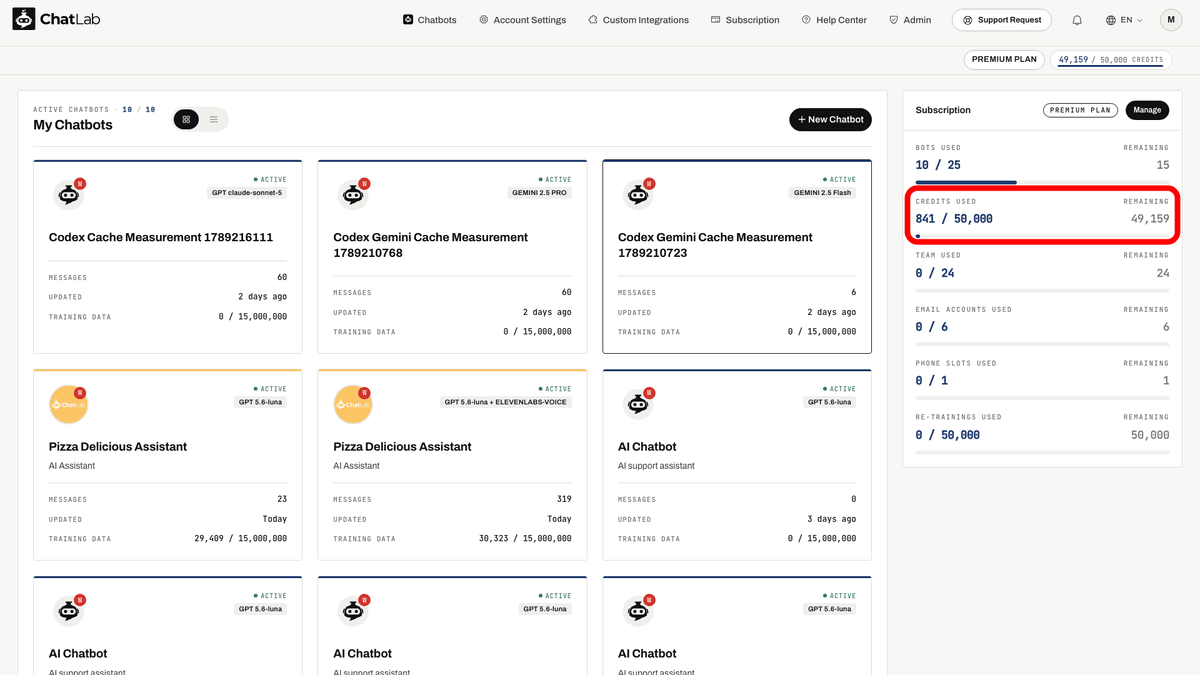Open Account Settings in the top navigation

point(522,20)
